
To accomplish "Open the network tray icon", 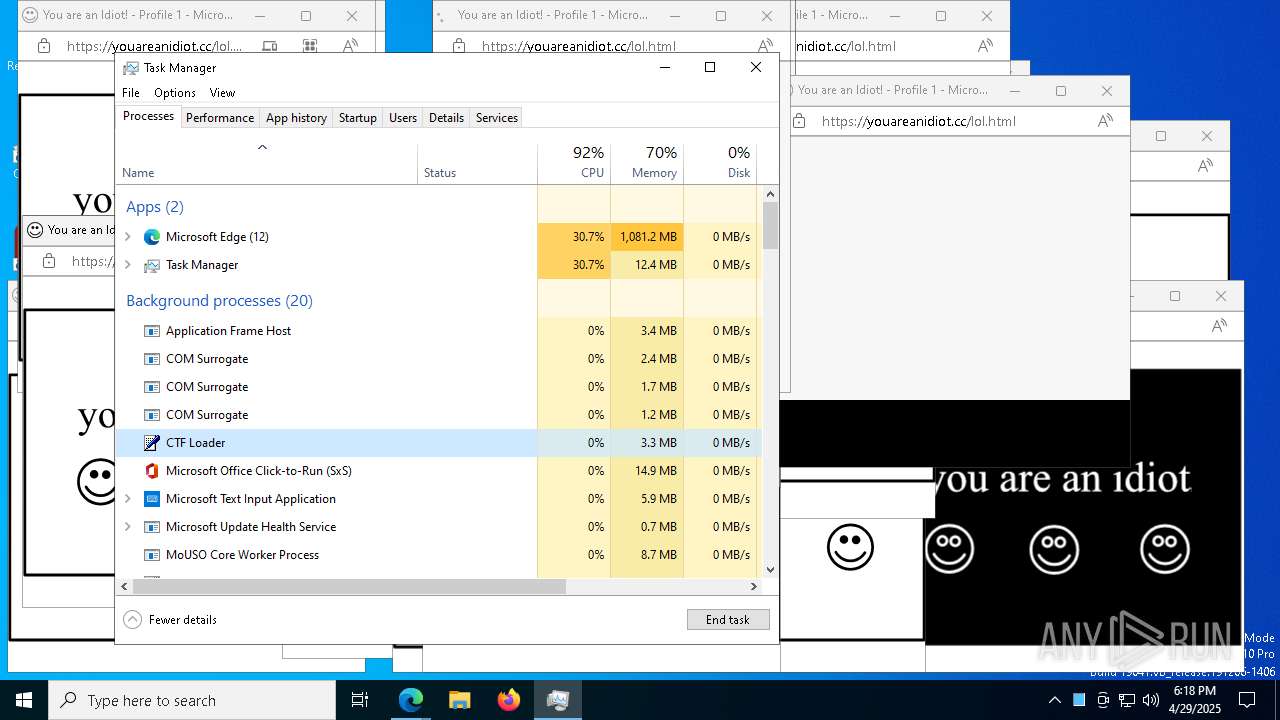I will [x=1127, y=700].
